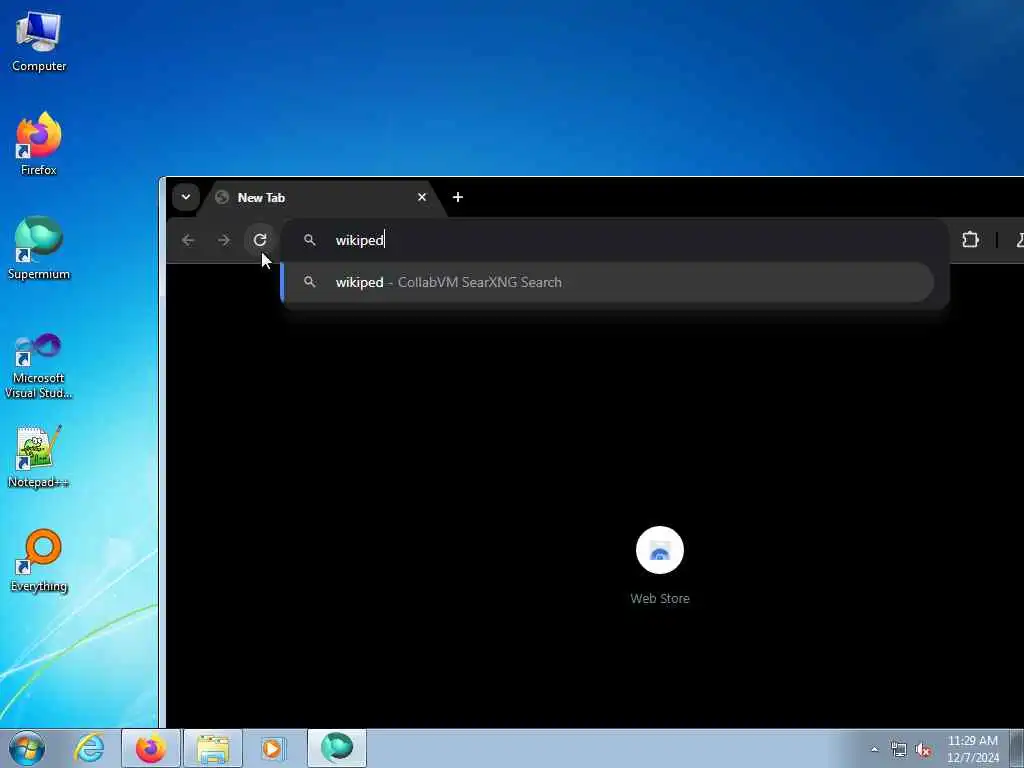This screenshot has height=768, width=1024.
Task: Open Internet Explorer from the taskbar
Action: click(89, 748)
